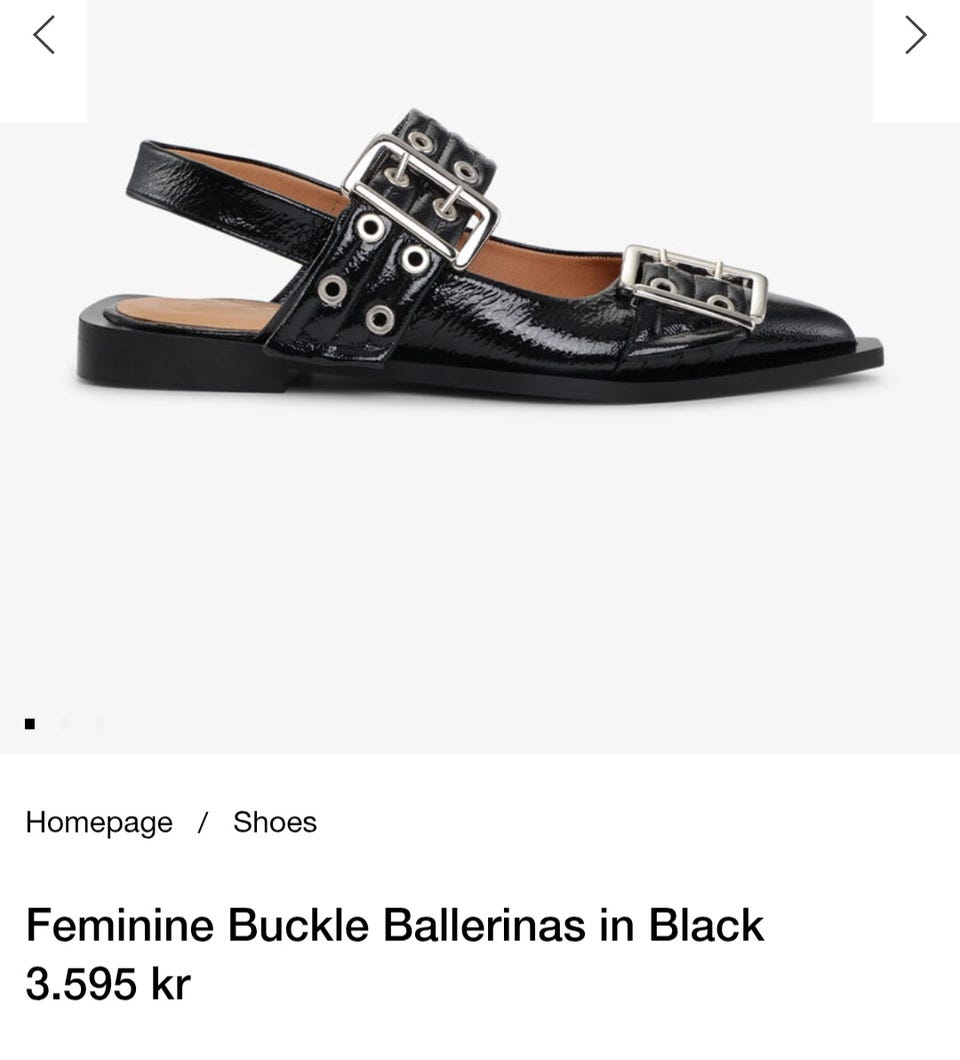This screenshot has height=1060, width=960.
Task: Open the Homepage breadcrumb link
Action: (99, 823)
